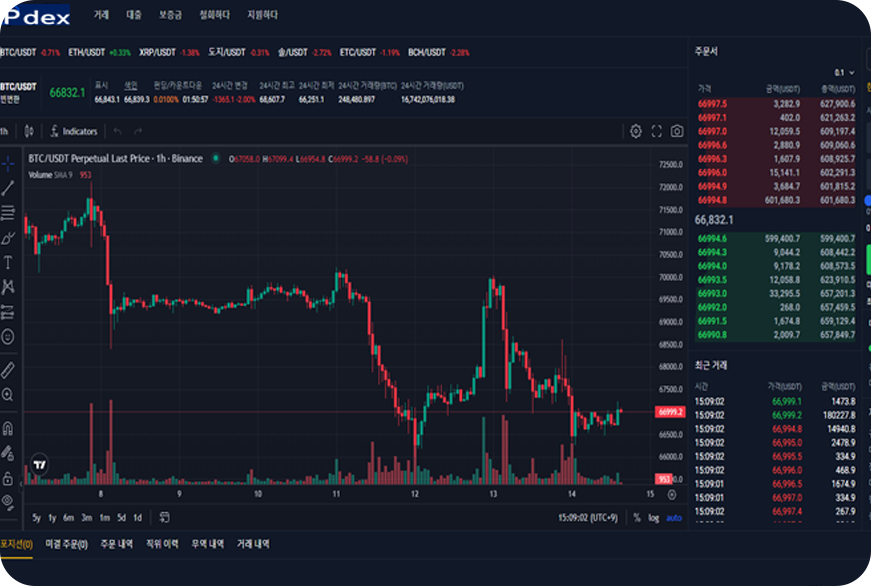Toggle percent scale on chart
This screenshot has width=871, height=586.
click(x=636, y=518)
